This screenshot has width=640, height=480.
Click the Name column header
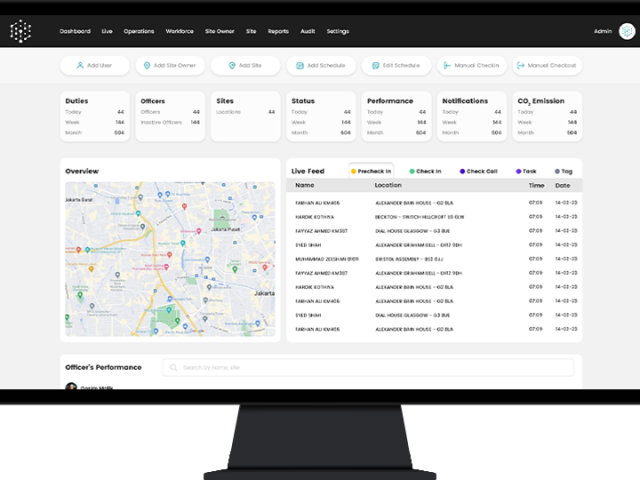[304, 185]
